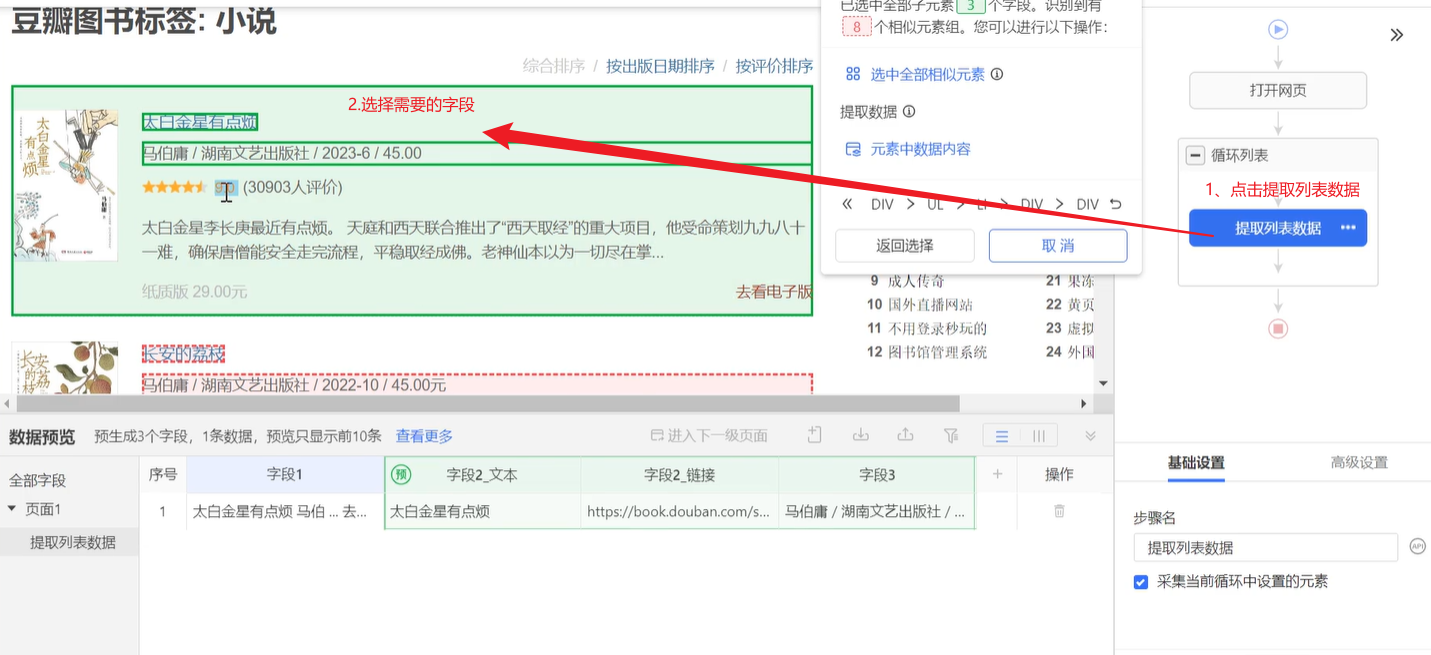The width and height of the screenshot is (1431, 655).
Task: Click the import (download arrow) icon
Action: tap(860, 435)
